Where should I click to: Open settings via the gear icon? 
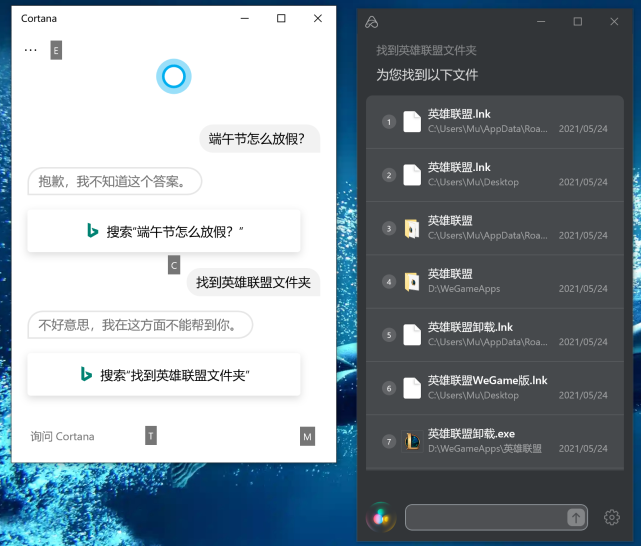tap(612, 517)
